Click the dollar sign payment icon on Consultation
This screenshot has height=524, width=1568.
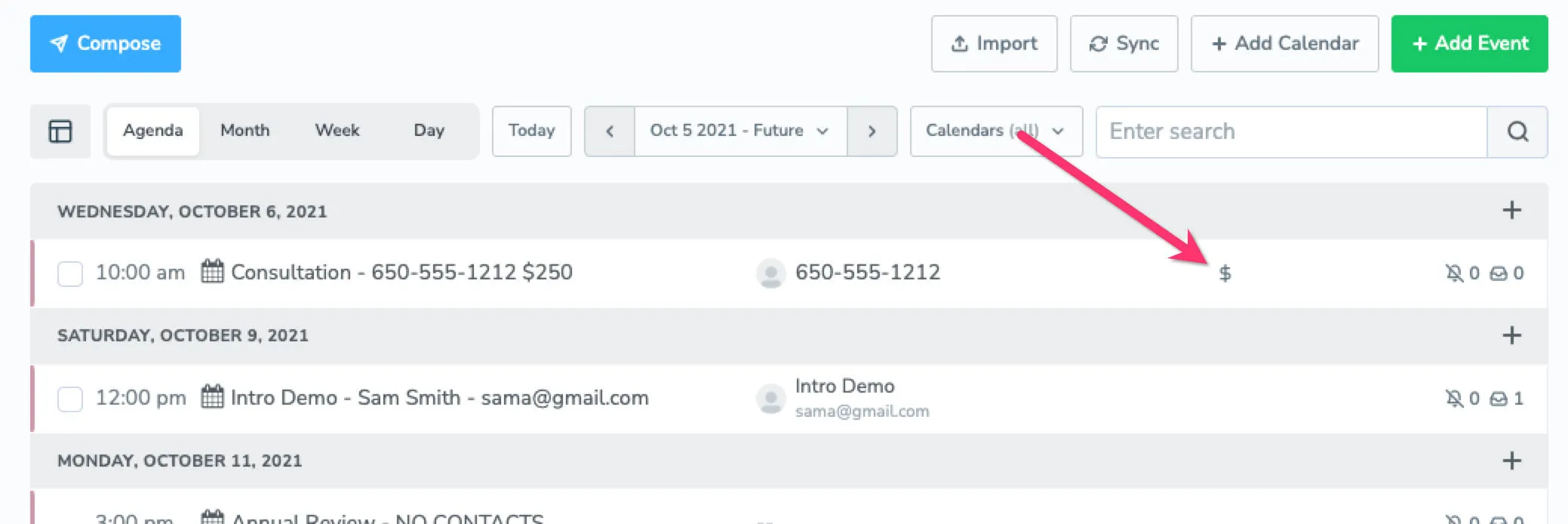pyautogui.click(x=1226, y=273)
